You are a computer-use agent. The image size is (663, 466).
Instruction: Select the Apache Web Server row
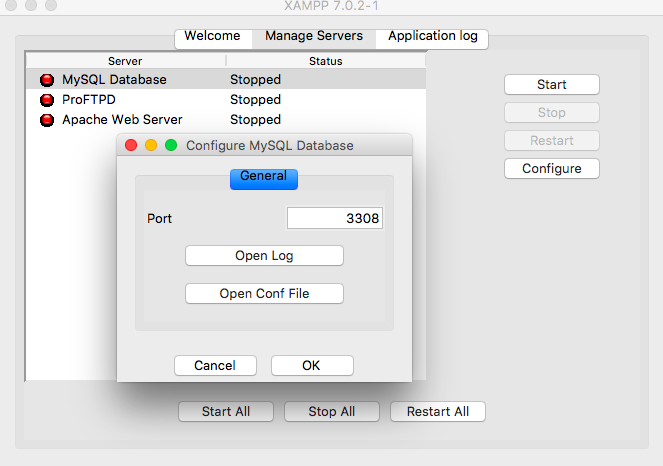(226, 120)
